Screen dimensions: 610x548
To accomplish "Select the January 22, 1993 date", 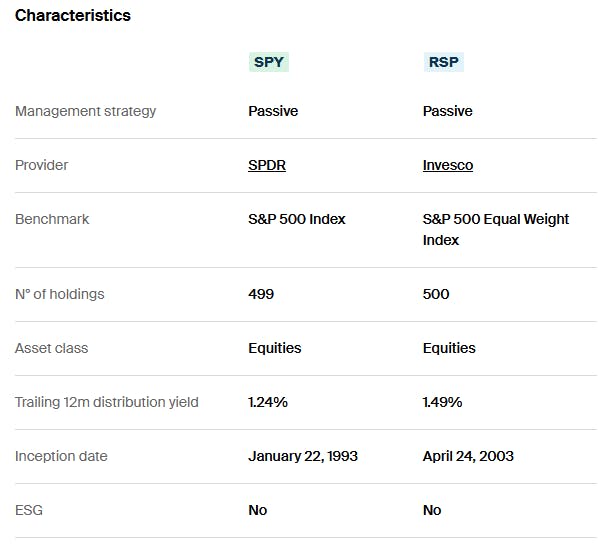I will [x=303, y=456].
